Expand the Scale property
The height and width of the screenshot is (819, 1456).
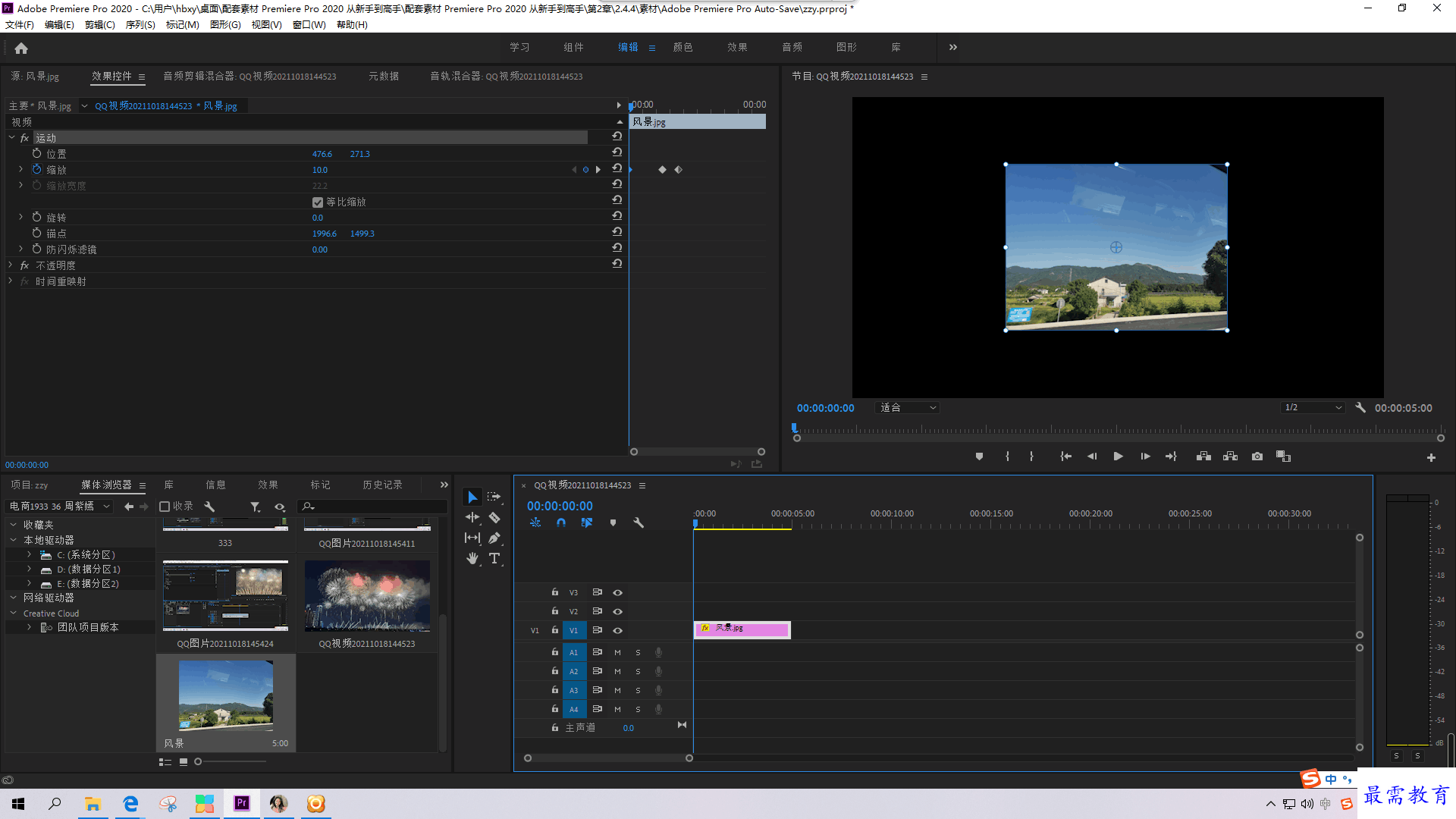click(20, 169)
